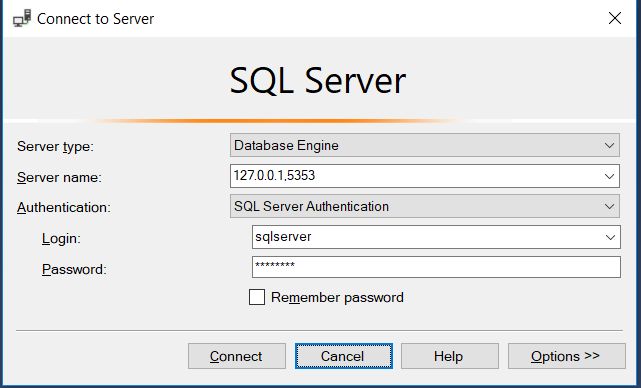
Task: Show more settings via Options >>
Action: [567, 356]
